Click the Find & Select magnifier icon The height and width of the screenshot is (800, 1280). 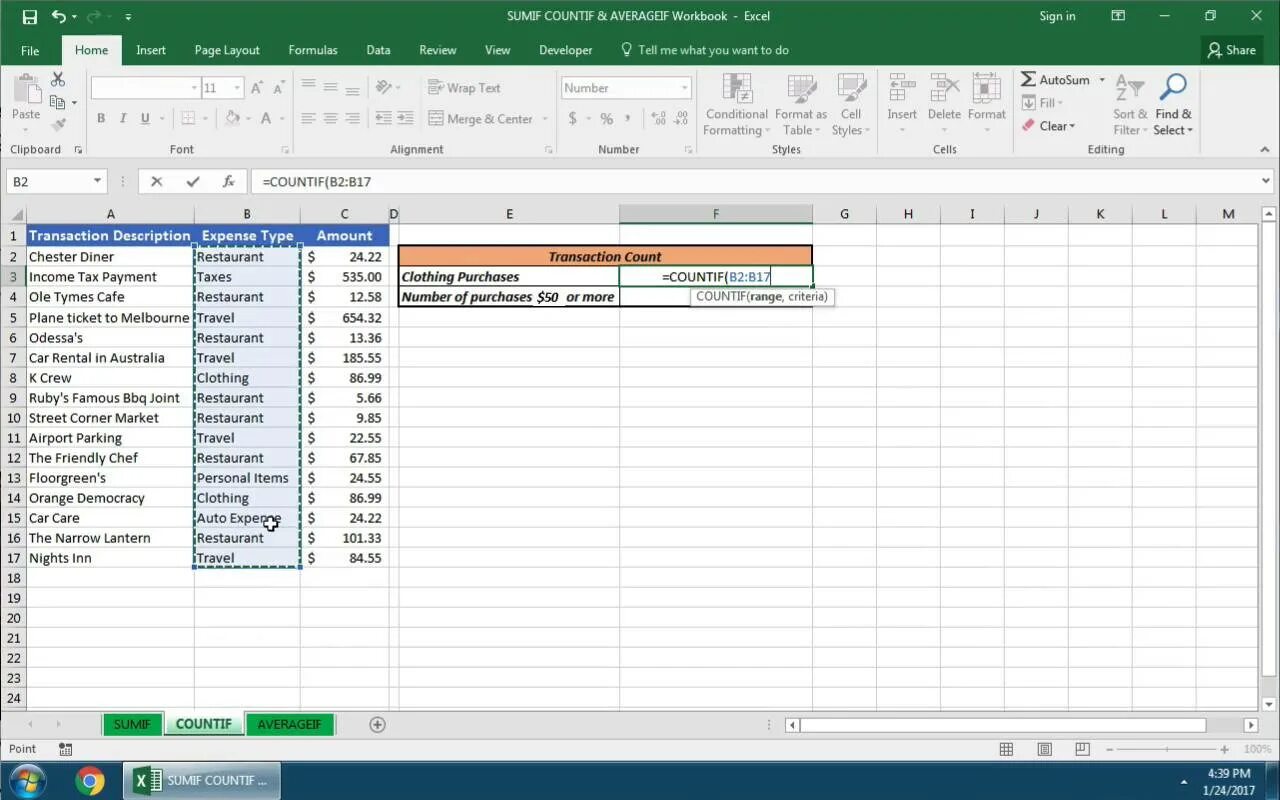pos(1172,88)
